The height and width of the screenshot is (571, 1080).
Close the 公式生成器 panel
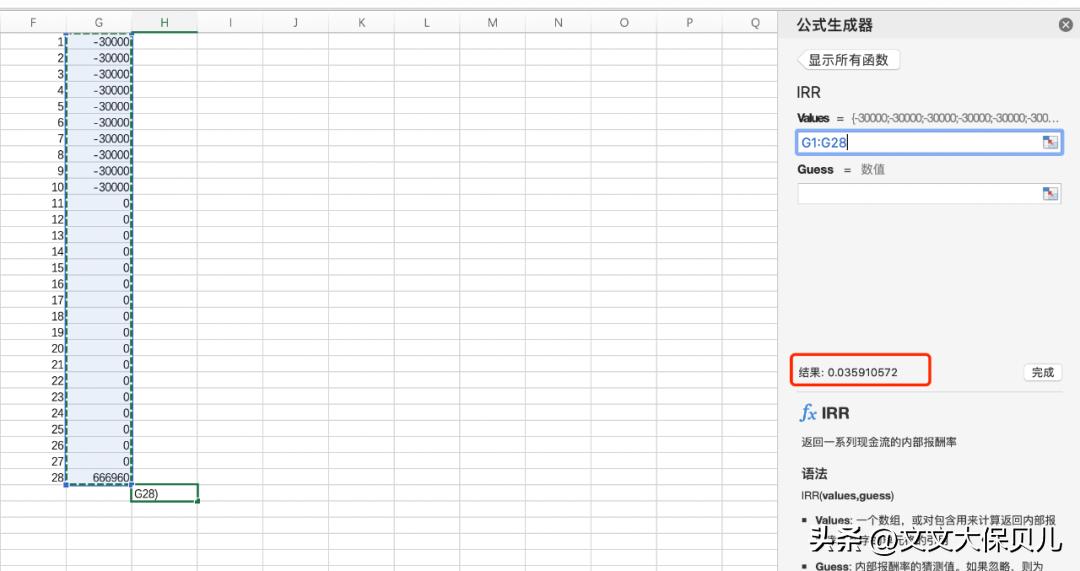pos(1066,25)
